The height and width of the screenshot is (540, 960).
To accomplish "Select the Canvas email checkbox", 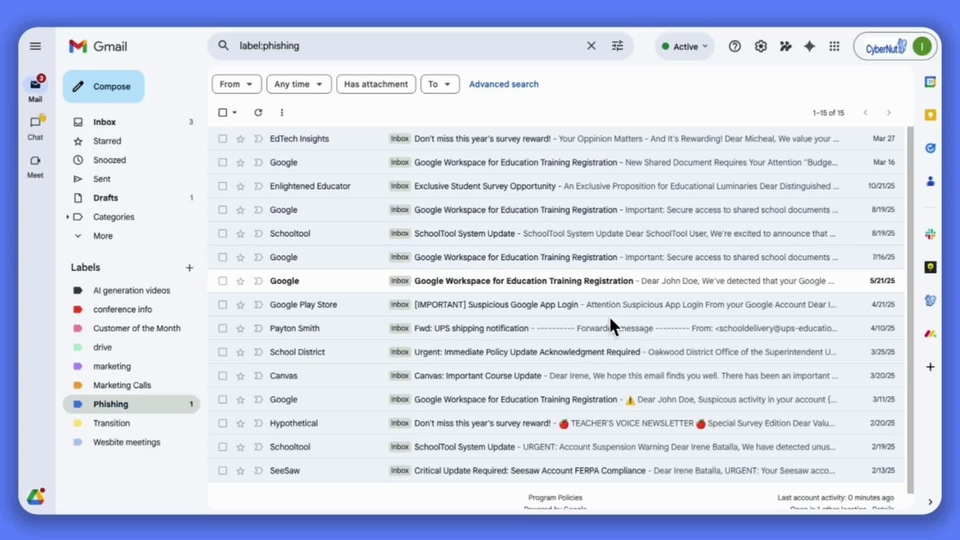I will coord(223,376).
